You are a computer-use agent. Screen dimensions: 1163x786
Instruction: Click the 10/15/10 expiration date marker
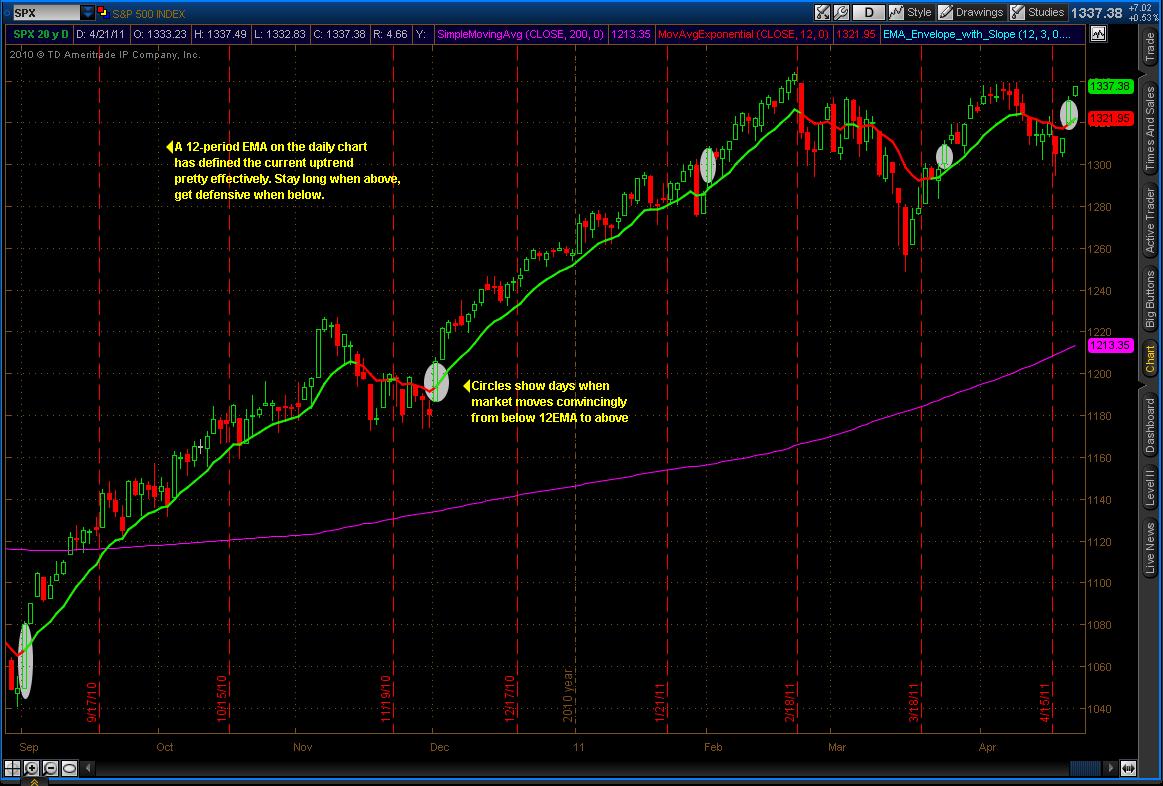[x=221, y=698]
